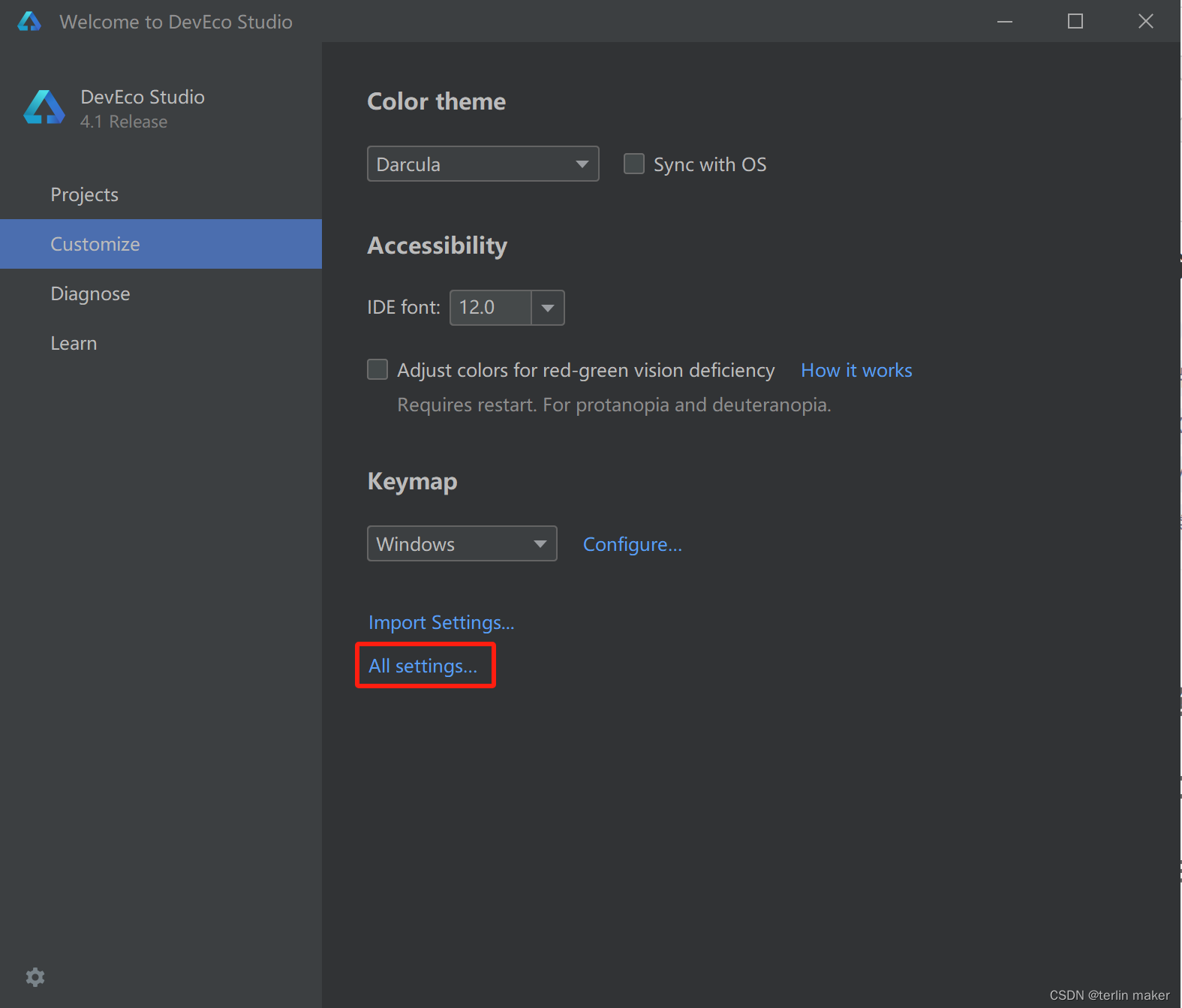Open the Windows keymap dropdown

tap(462, 543)
